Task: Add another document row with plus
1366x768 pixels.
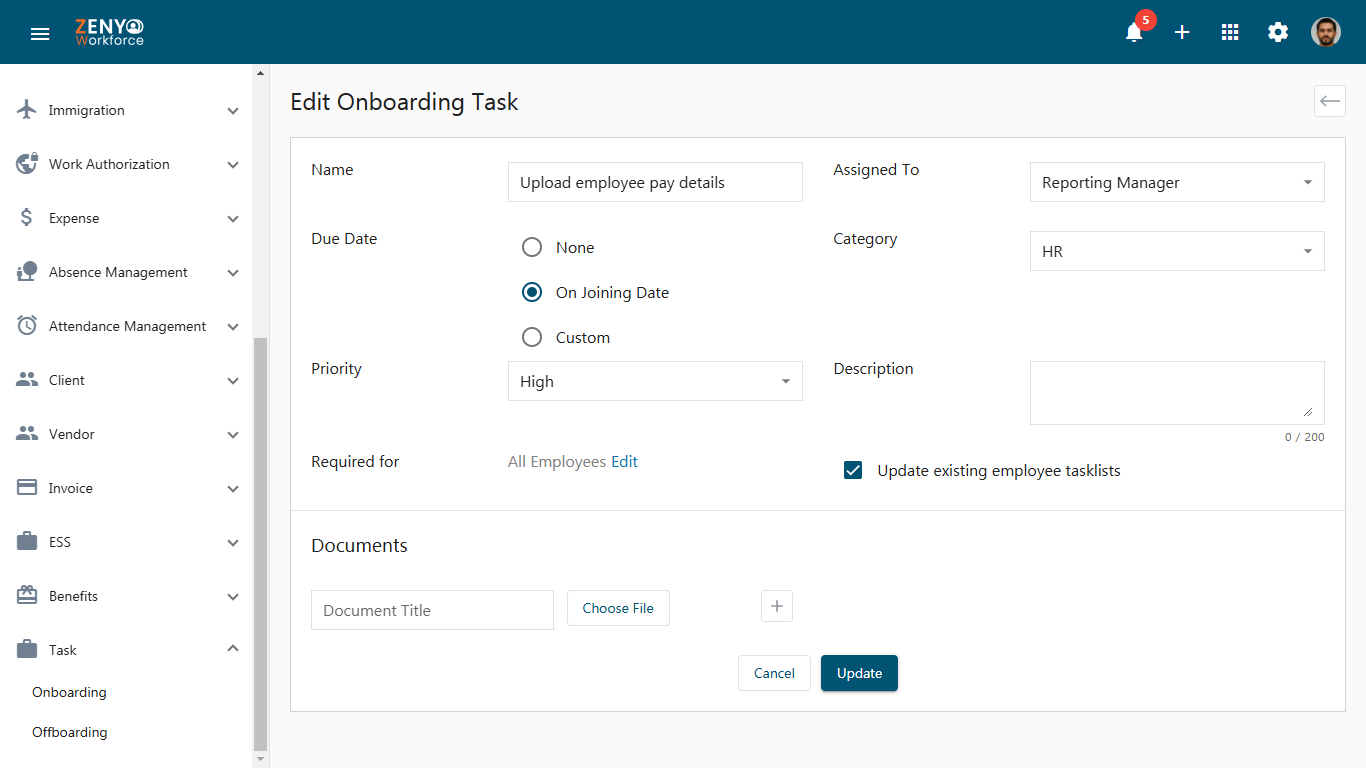Action: 777,606
